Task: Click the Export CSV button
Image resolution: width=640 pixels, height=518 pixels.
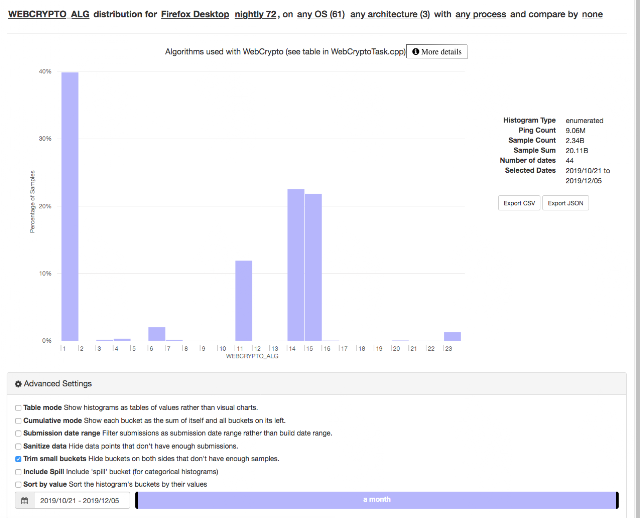Action: 519,203
